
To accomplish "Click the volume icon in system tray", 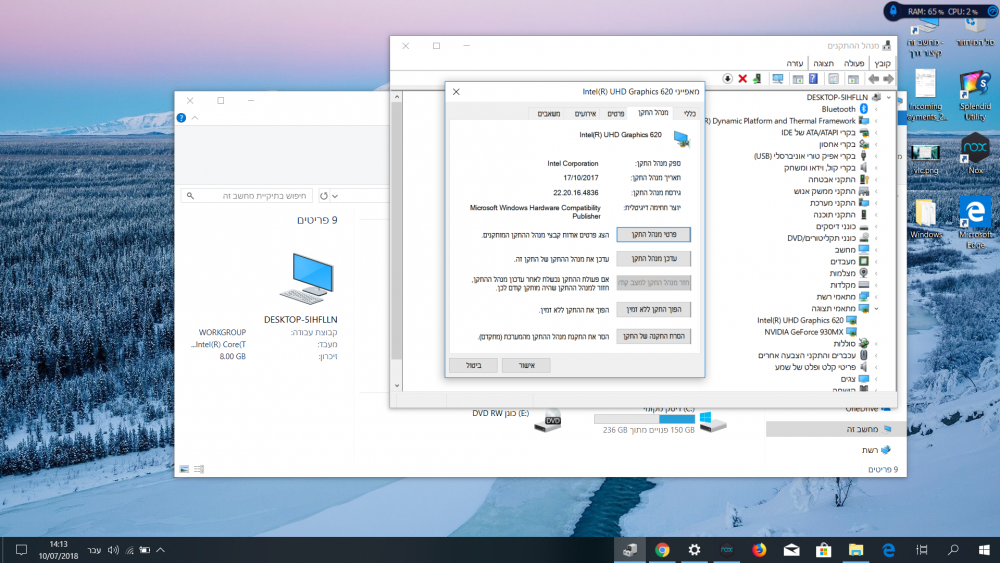I will (x=114, y=550).
